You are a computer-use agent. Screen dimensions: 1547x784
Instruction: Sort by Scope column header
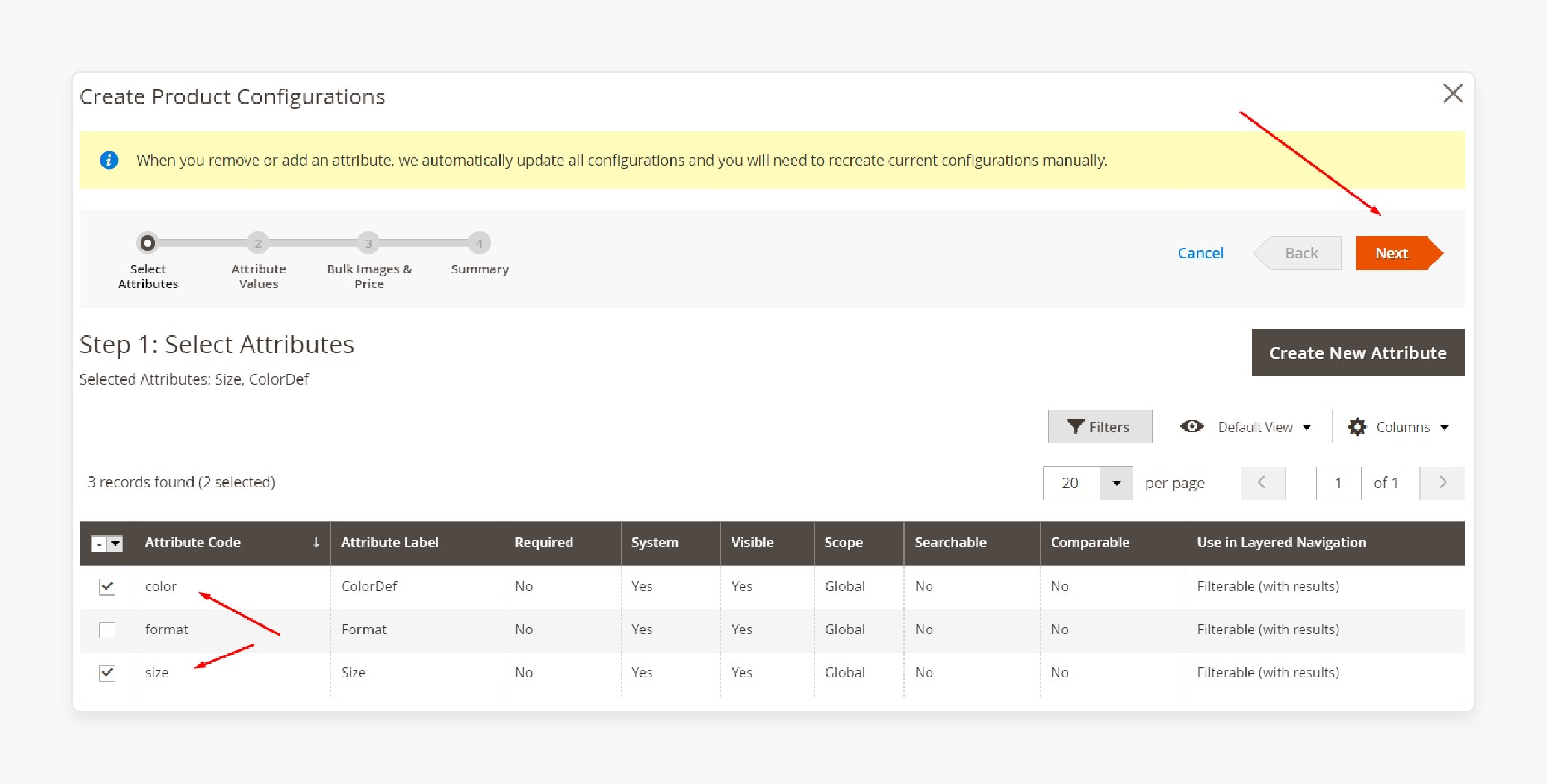click(x=859, y=543)
